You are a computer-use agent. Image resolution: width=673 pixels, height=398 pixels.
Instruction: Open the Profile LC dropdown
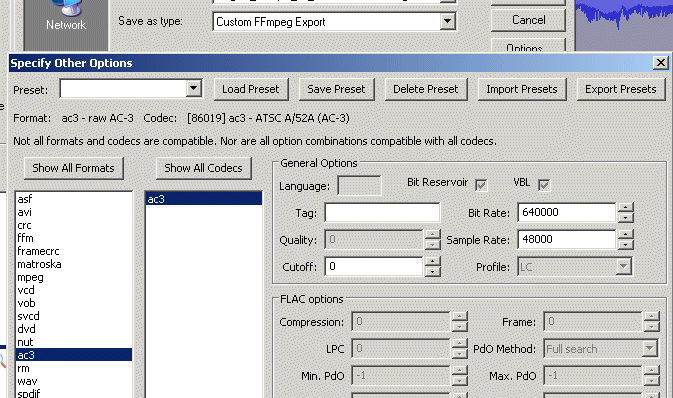[623, 267]
